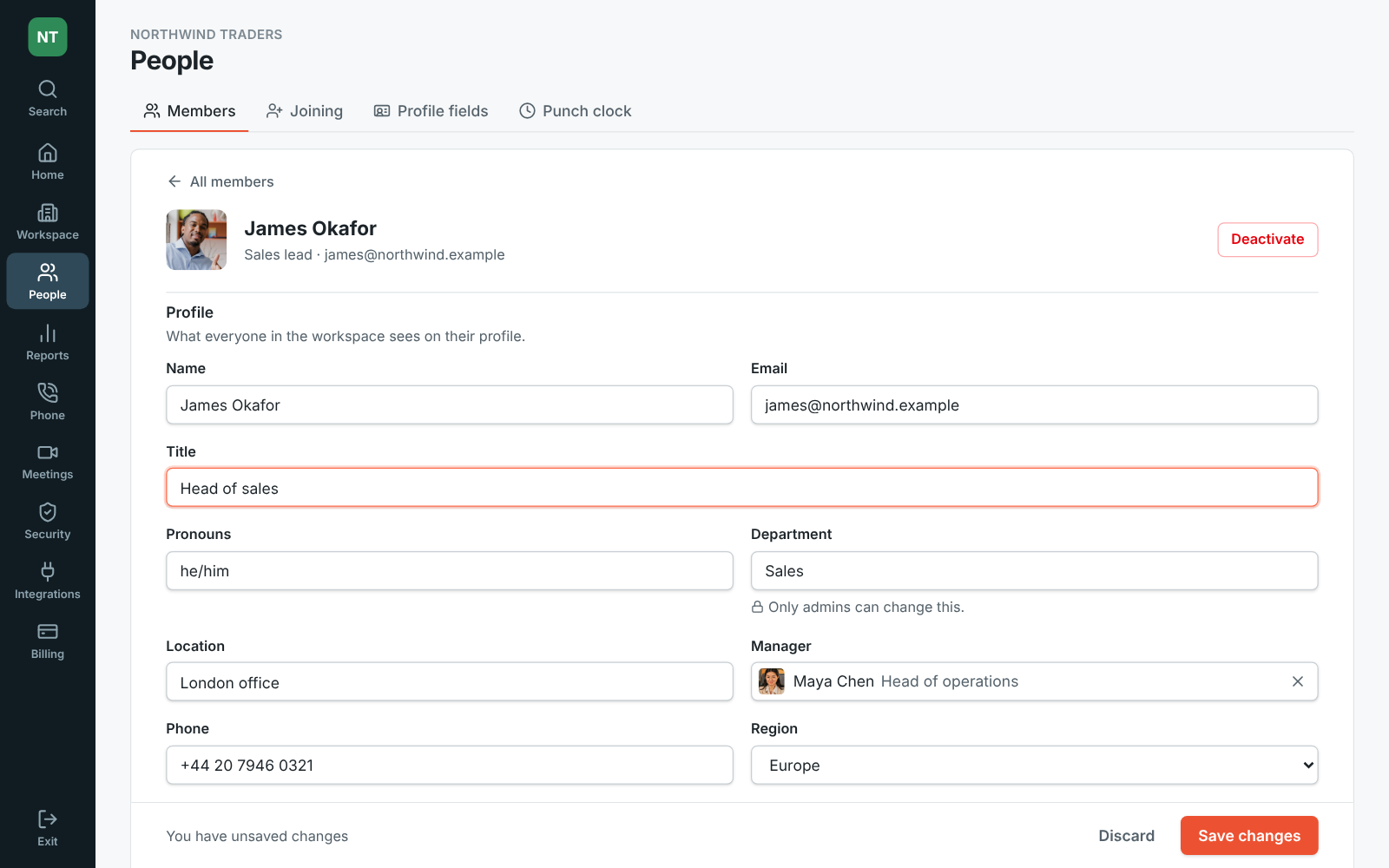
Task: Switch to the Members tab
Action: (189, 111)
